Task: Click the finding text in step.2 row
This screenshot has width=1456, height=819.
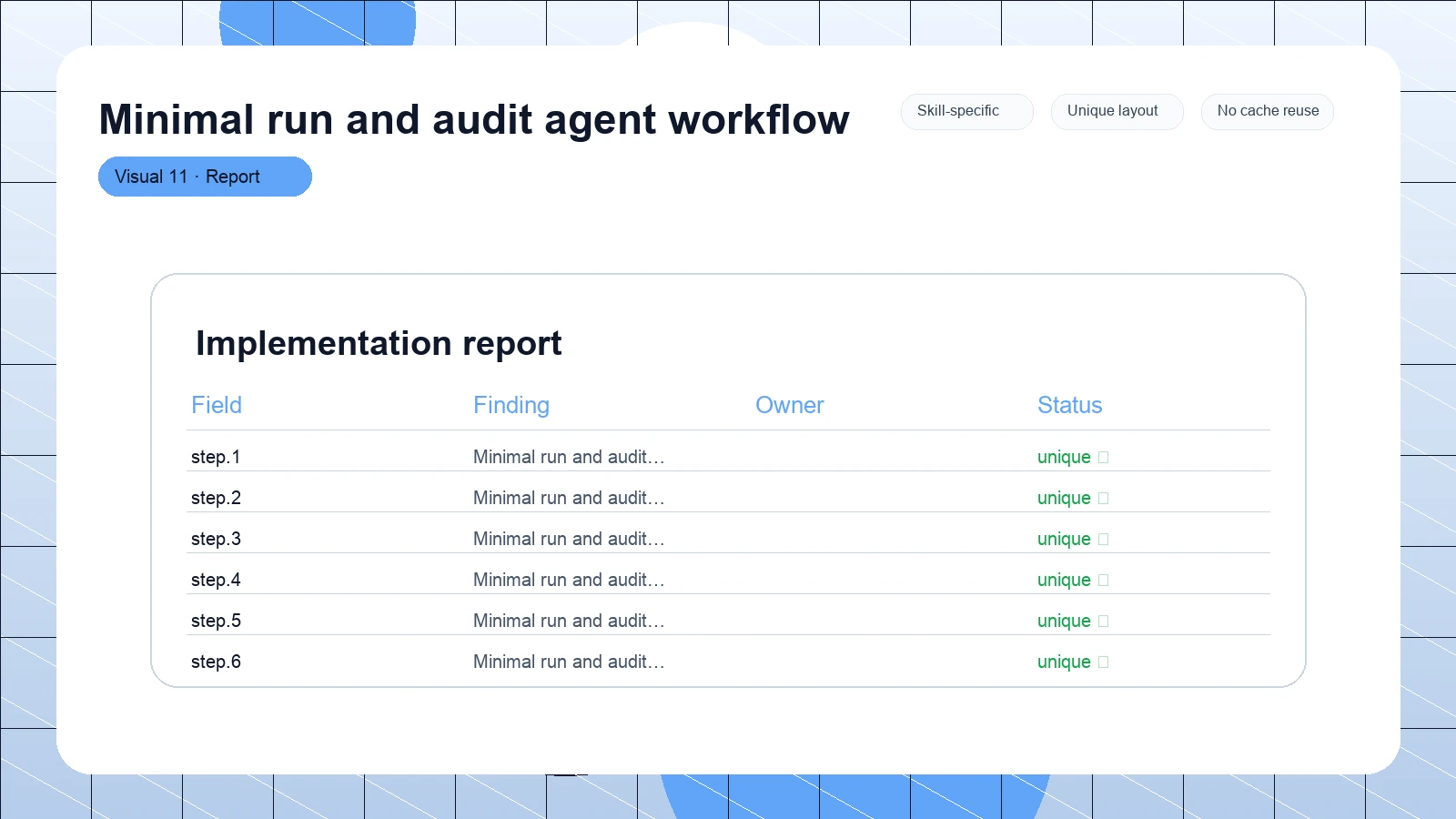Action: click(569, 498)
